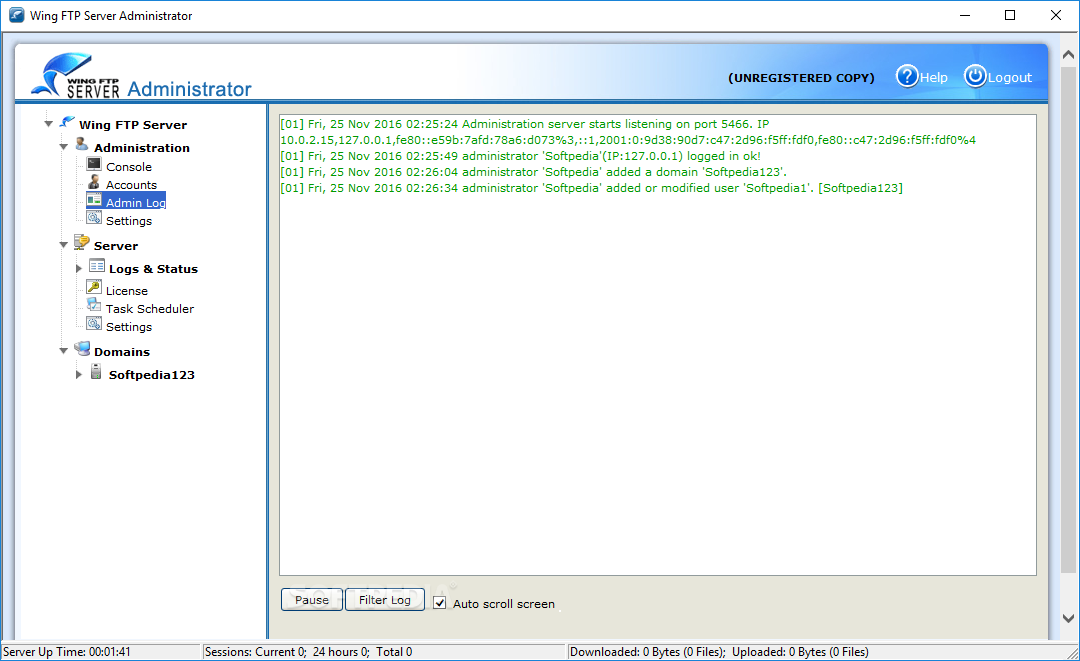Open Settings under Administration
This screenshot has width=1080, height=661.
(x=129, y=221)
